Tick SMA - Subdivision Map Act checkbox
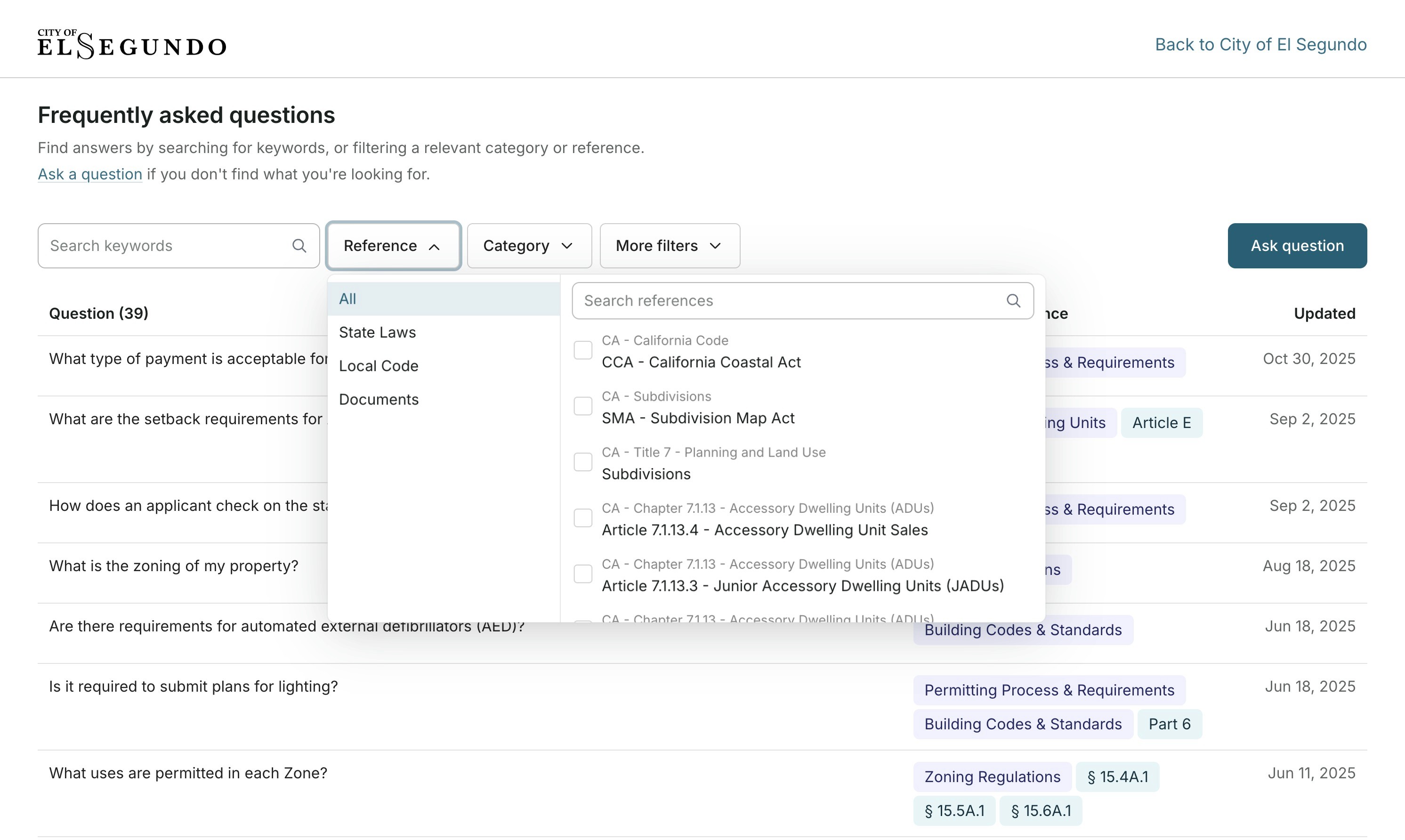1405x840 pixels. pos(583,406)
